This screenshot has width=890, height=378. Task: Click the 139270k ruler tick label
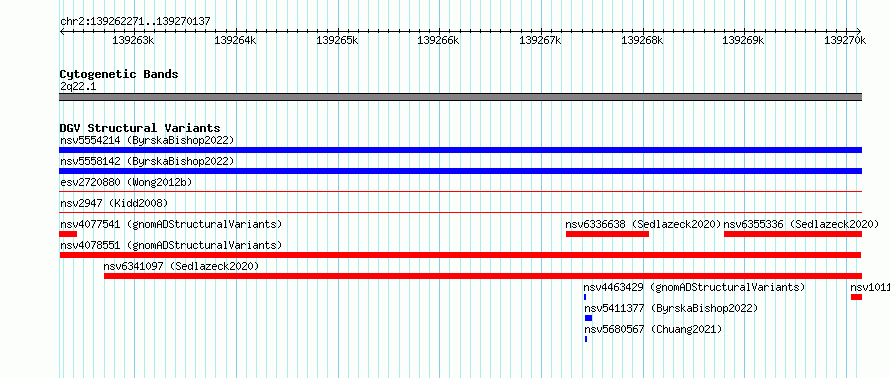[846, 40]
